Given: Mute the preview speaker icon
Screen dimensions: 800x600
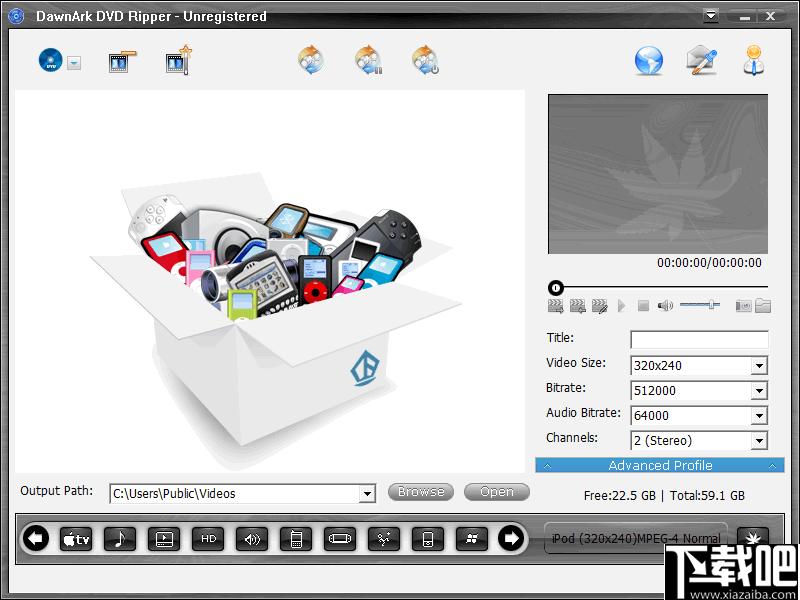Looking at the screenshot, I should tap(665, 306).
